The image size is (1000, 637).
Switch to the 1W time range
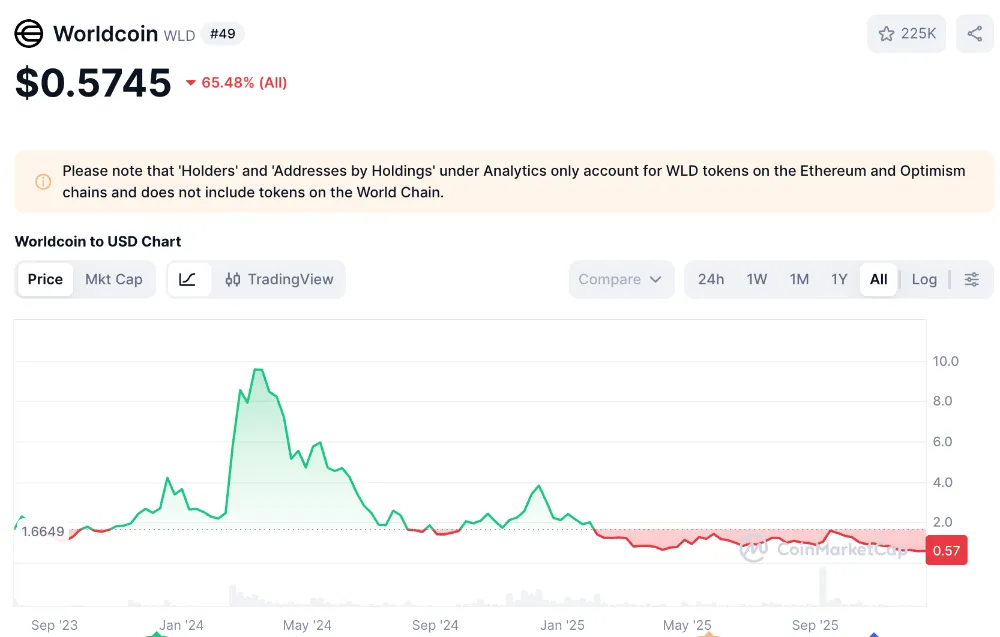(757, 280)
